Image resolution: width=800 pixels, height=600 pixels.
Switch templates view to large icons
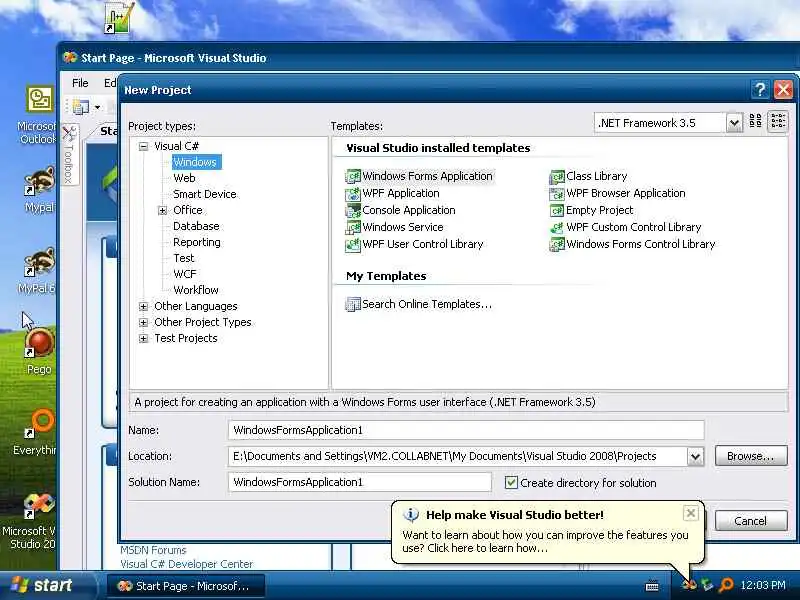[756, 121]
